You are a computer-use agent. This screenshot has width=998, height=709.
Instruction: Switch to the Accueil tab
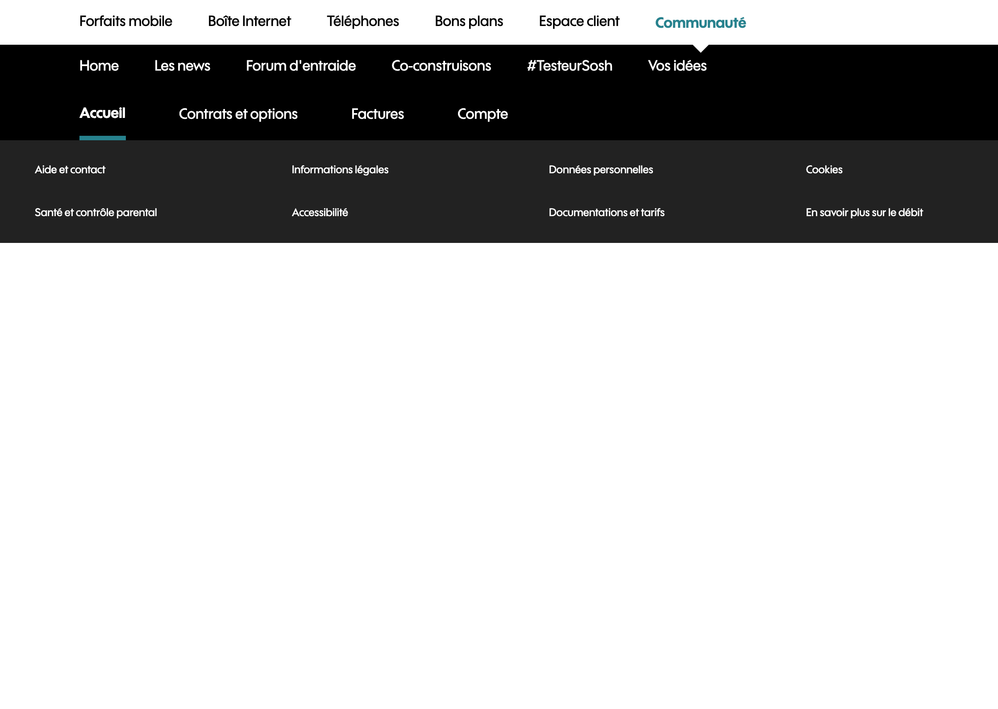(x=102, y=114)
